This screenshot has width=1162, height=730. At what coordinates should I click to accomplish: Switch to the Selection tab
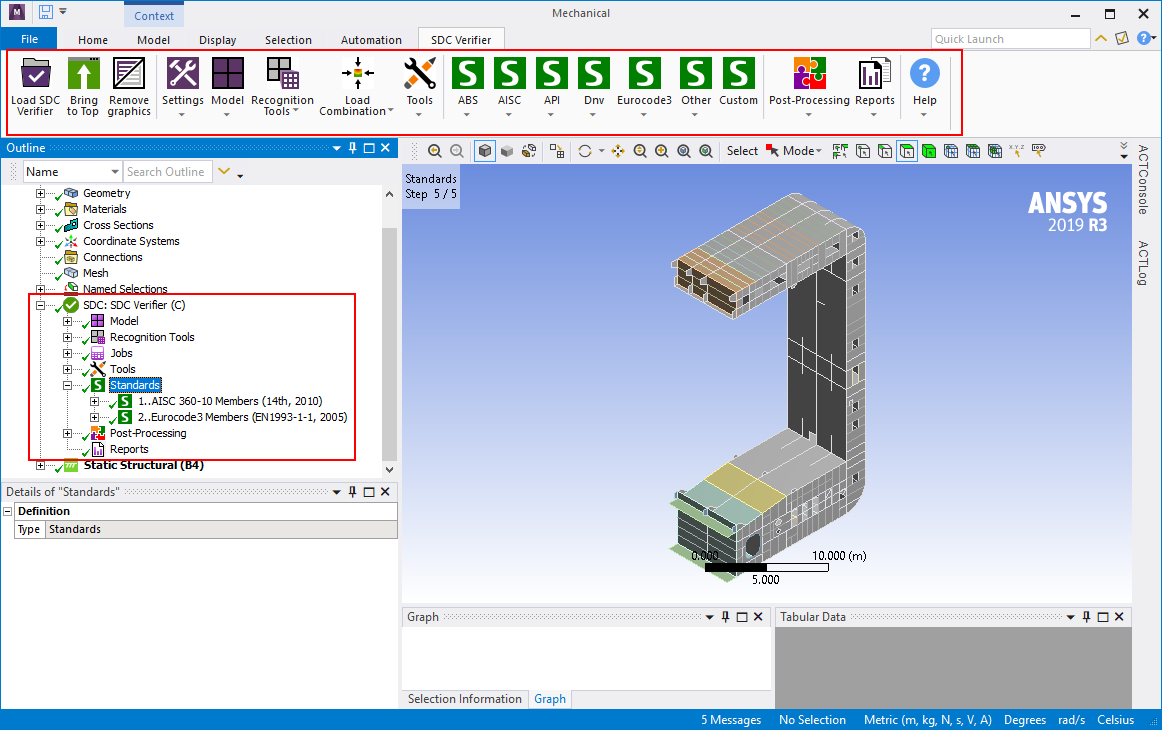pyautogui.click(x=288, y=40)
